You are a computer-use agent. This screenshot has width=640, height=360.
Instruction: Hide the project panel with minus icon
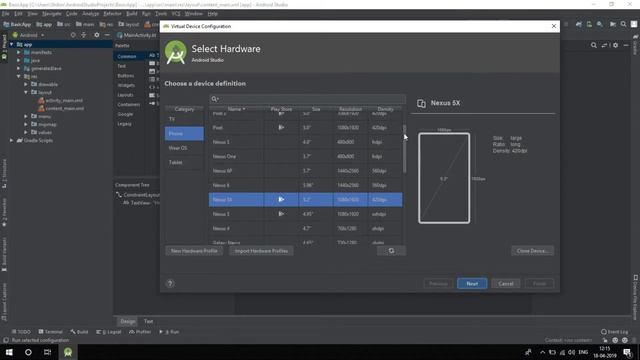[x=107, y=35]
